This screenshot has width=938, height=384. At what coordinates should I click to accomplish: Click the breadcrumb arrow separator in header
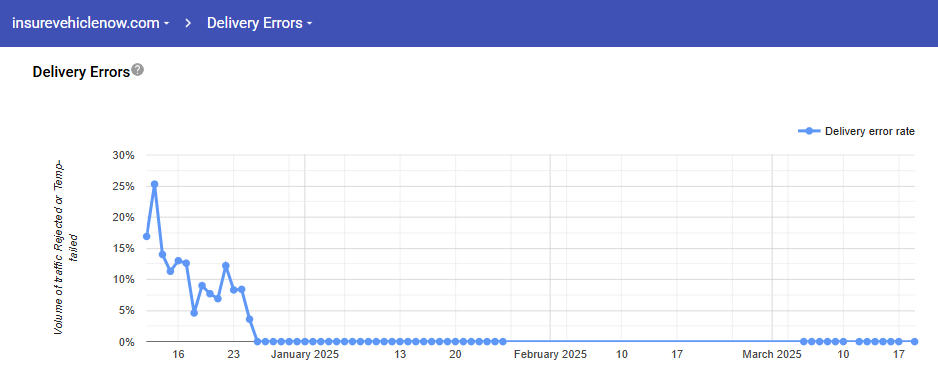pyautogui.click(x=188, y=23)
